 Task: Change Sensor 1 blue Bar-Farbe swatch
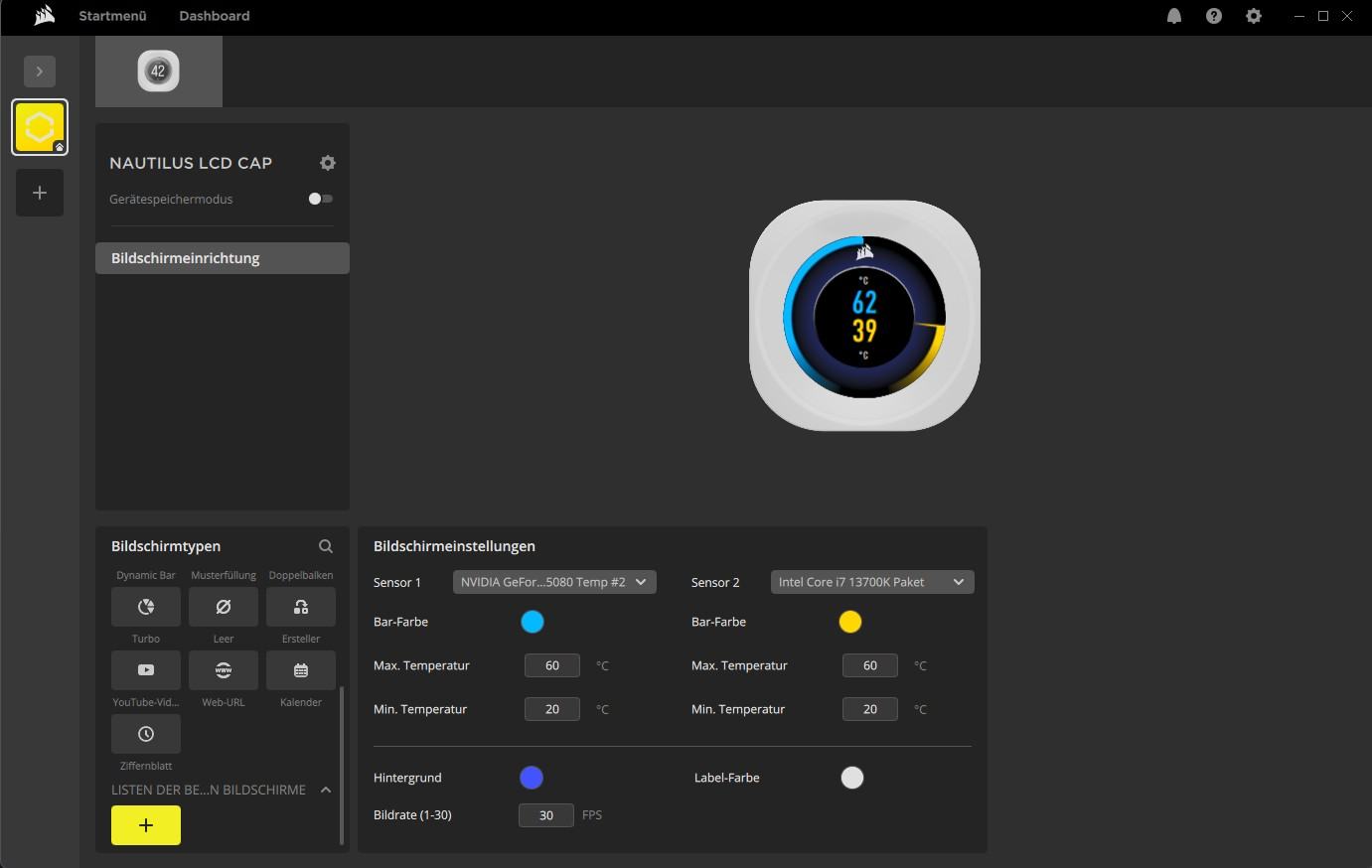(533, 622)
